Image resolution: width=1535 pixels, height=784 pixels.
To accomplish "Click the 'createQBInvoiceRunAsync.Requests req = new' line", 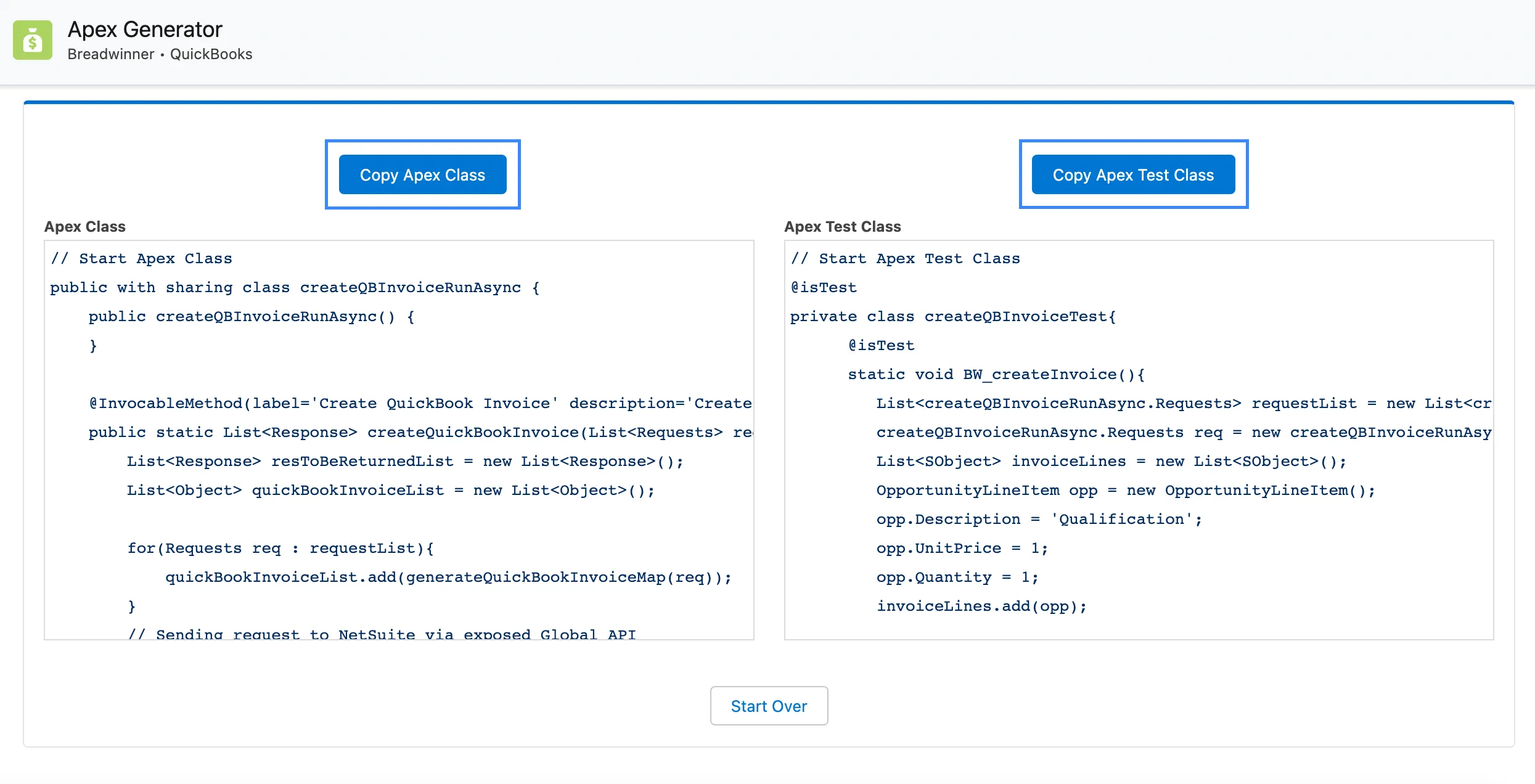I will (1184, 432).
